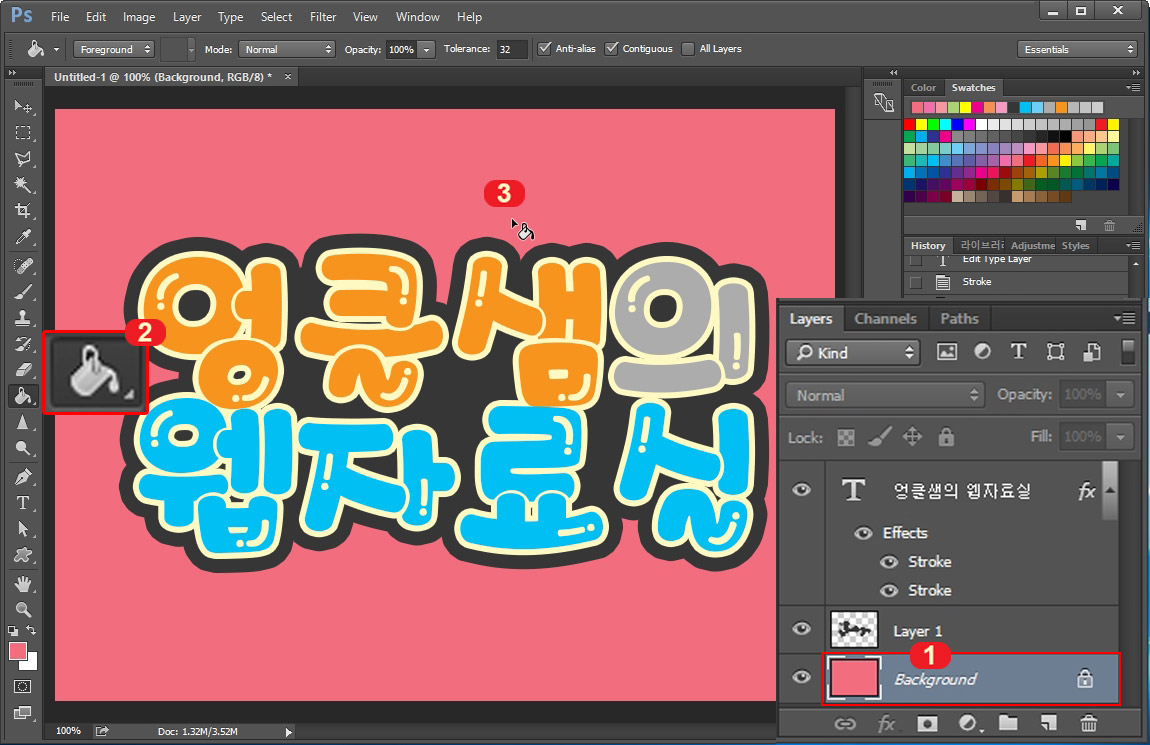Uncheck the Contiguous checkbox
1150x745 pixels.
612,48
